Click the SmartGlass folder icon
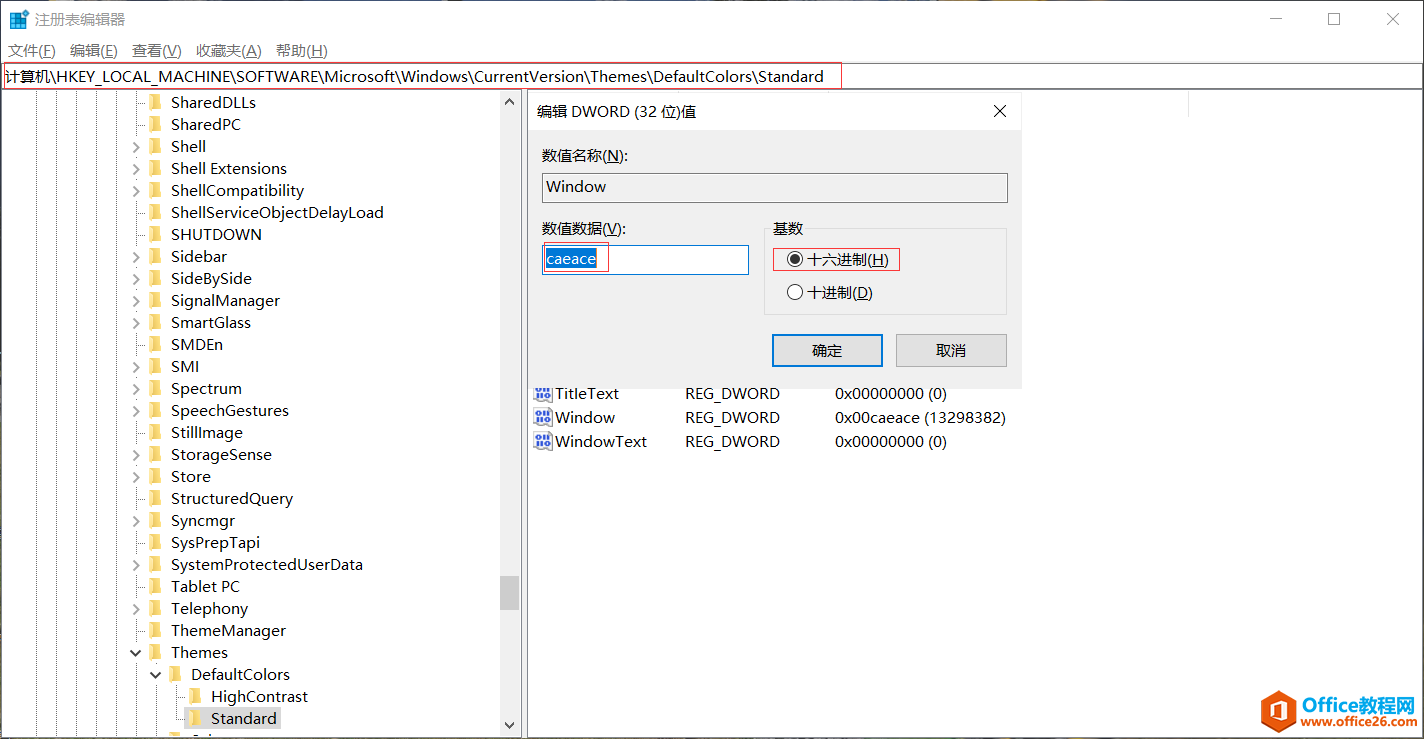Screen dimensions: 1424x739 tap(155, 322)
